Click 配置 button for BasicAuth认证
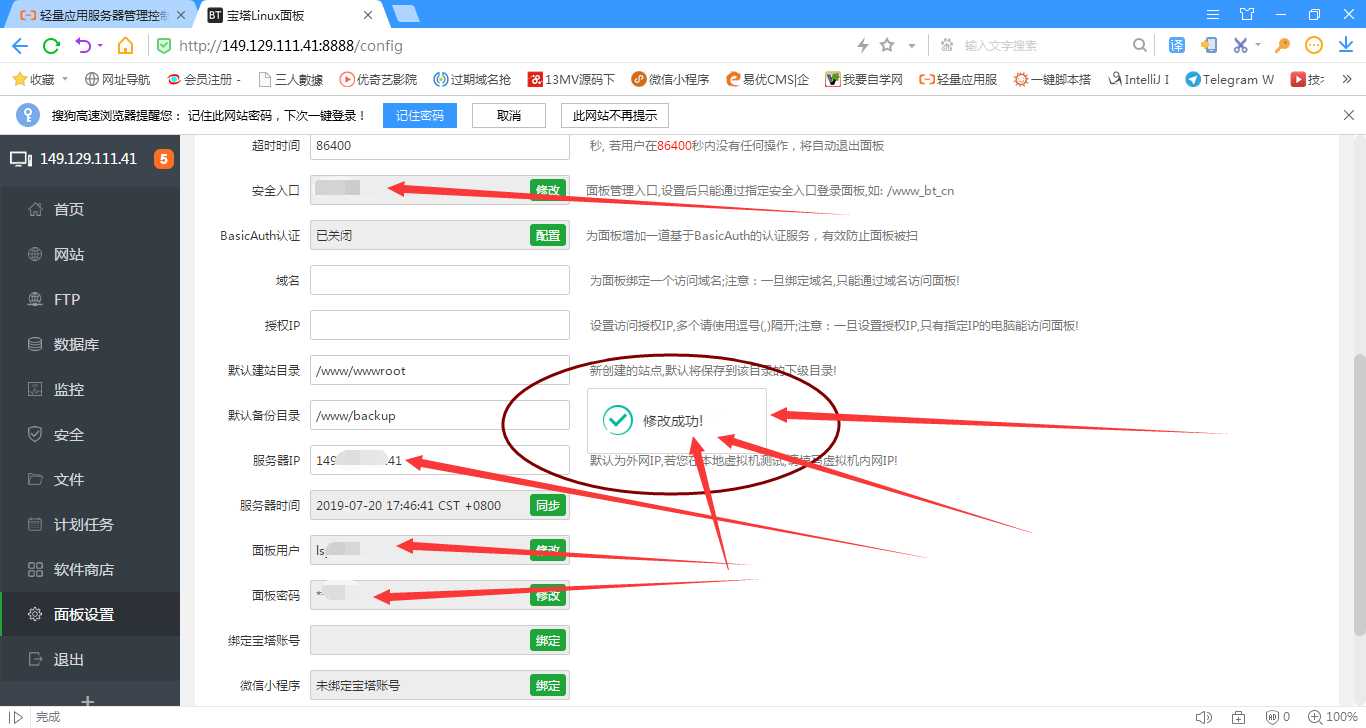 tap(548, 235)
